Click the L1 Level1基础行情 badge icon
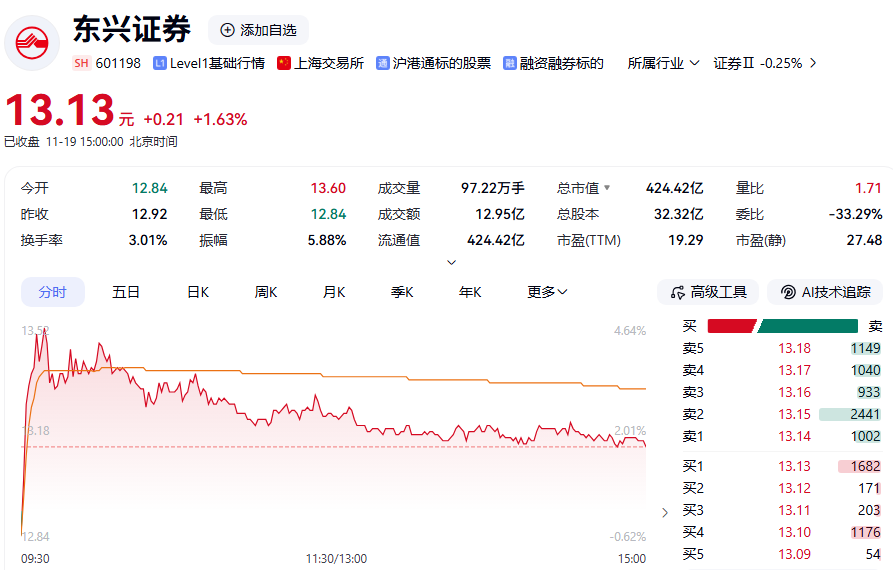Image resolution: width=893 pixels, height=570 pixels. [x=160, y=63]
